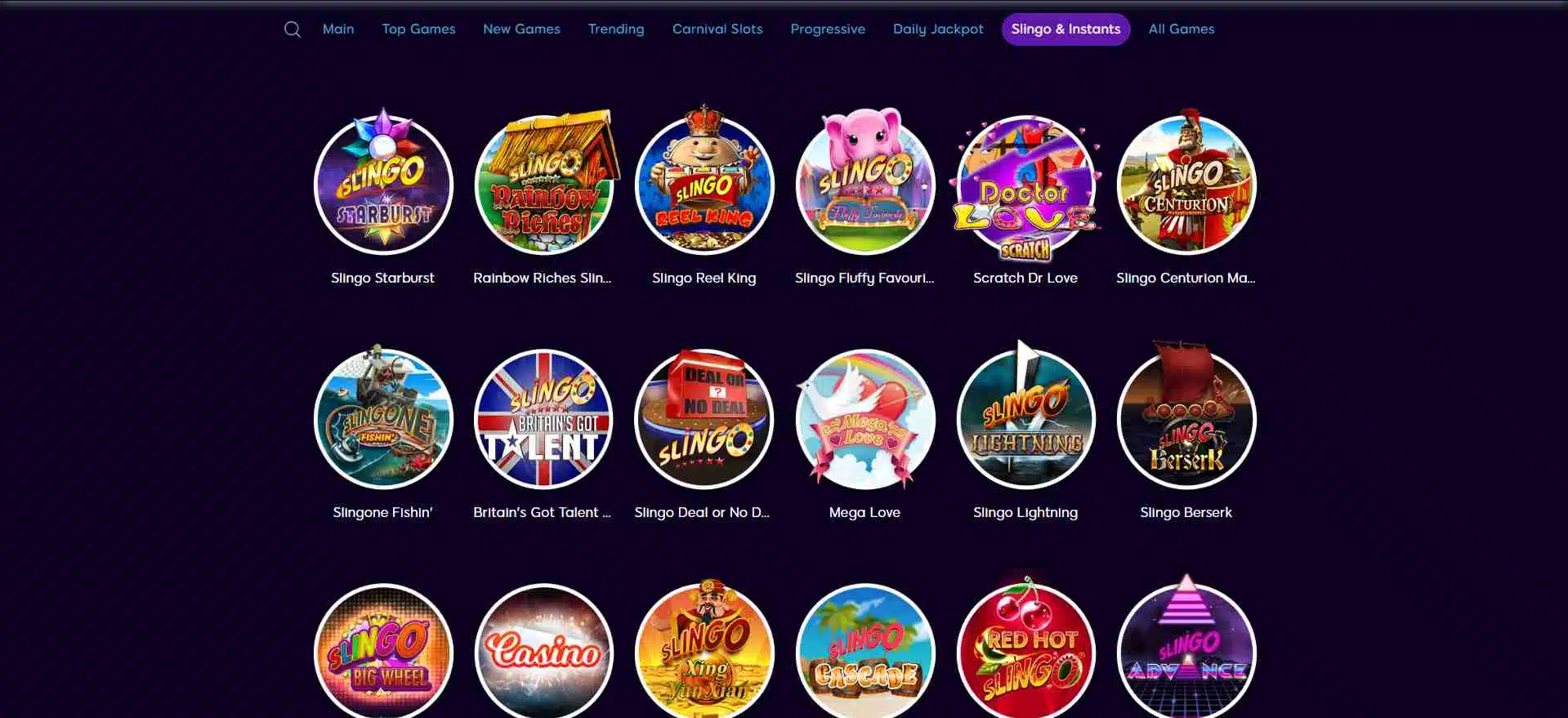Launch the Slingo Starburst game icon

point(383,184)
